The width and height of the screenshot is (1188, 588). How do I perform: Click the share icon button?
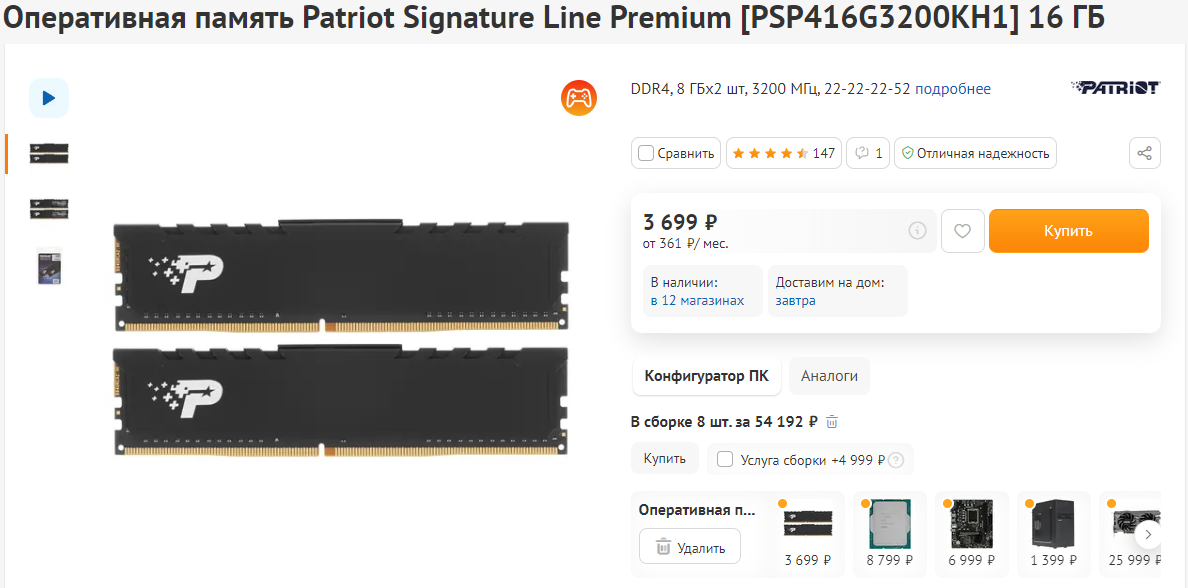[x=1145, y=153]
